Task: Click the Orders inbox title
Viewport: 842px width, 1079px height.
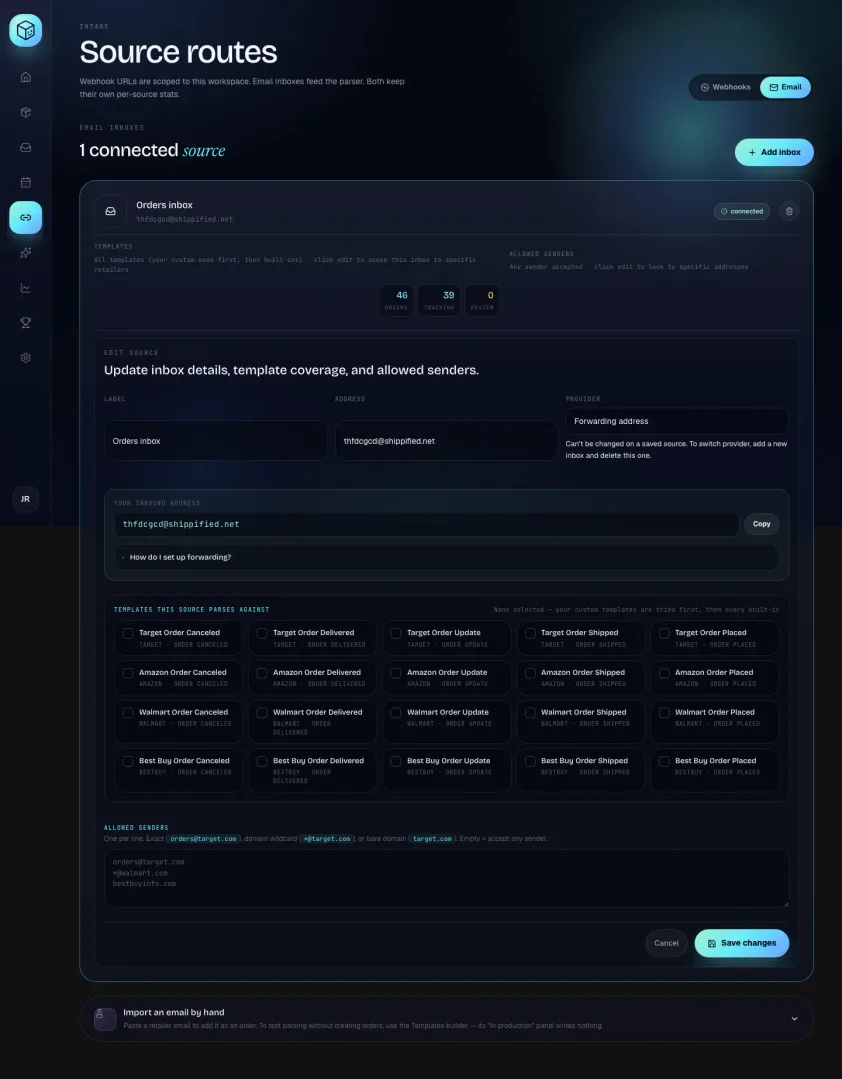Action: 164,205
